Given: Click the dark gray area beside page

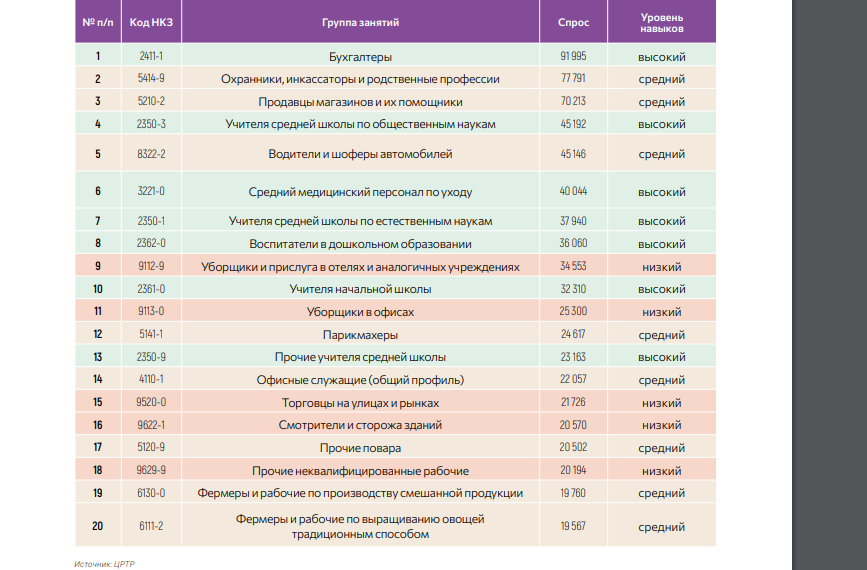Looking at the screenshot, I should (x=829, y=285).
